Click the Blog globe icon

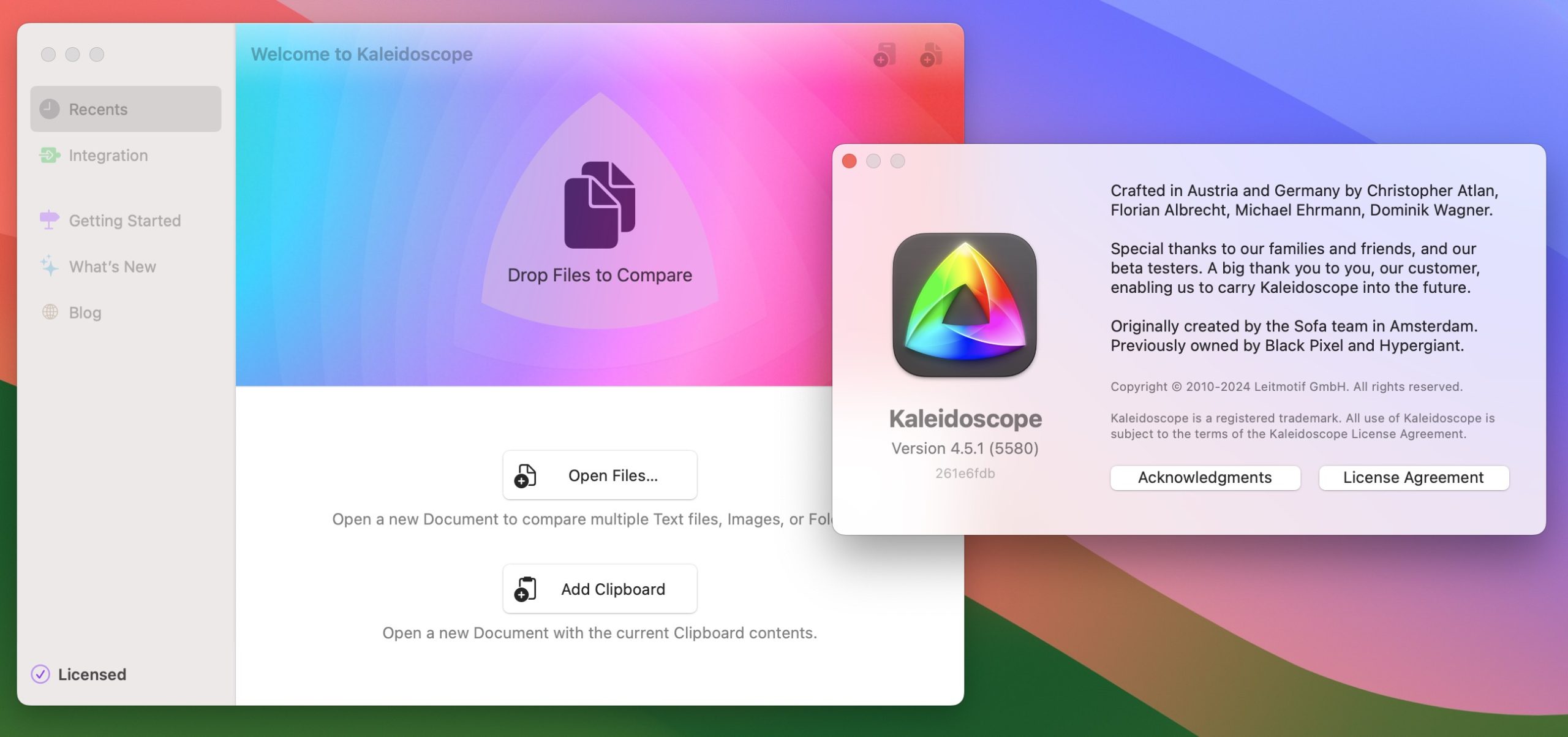pos(50,312)
